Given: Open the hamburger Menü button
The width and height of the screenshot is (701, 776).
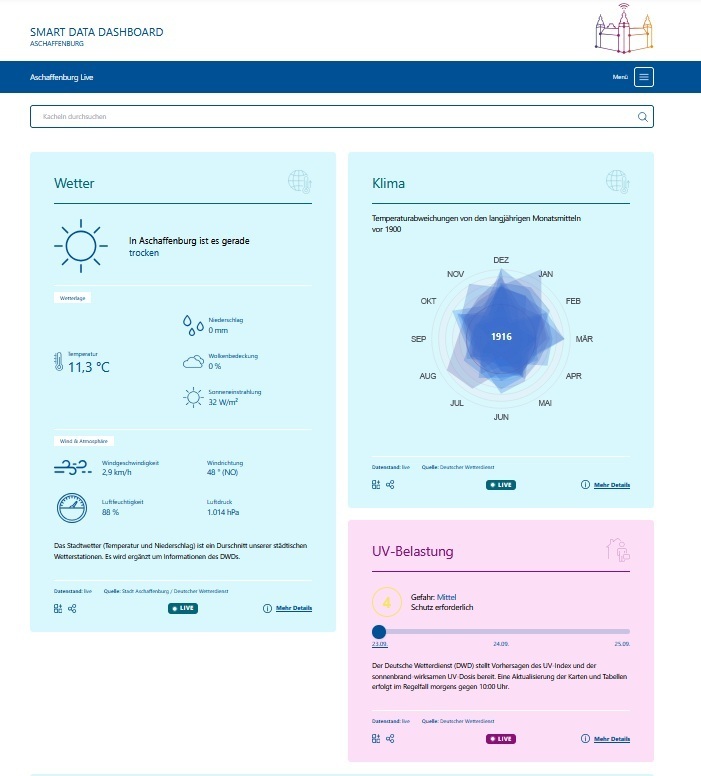Looking at the screenshot, I should [644, 77].
